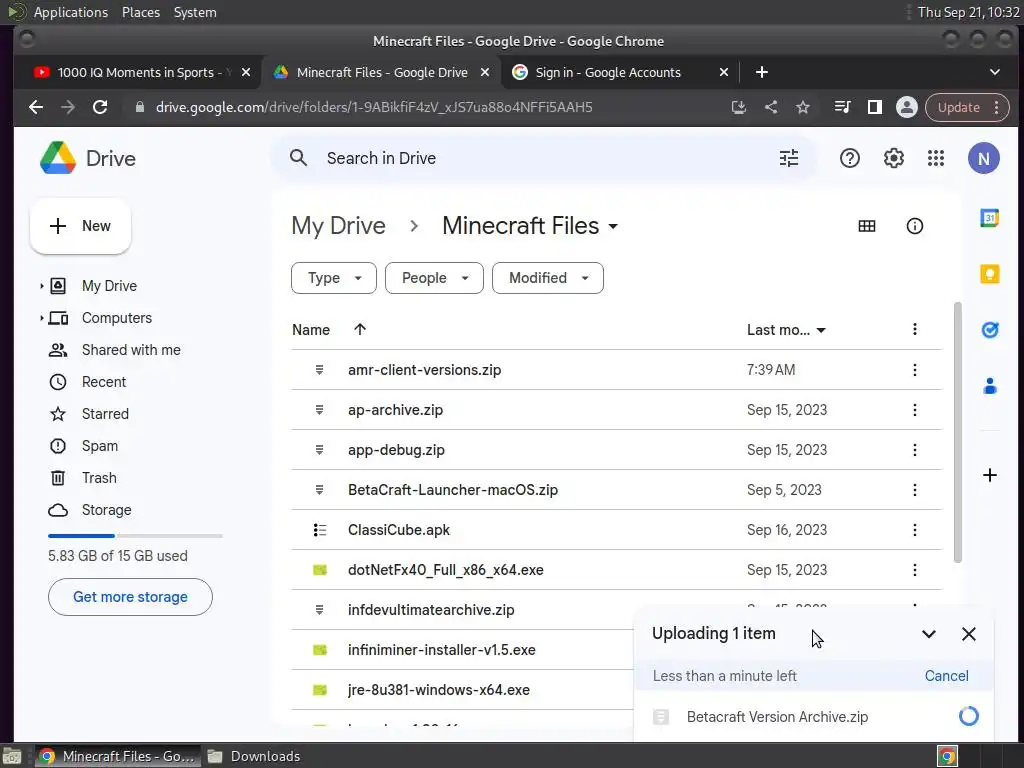The width and height of the screenshot is (1024, 768).
Task: Go to My Drive breadcrumb
Action: tap(338, 226)
